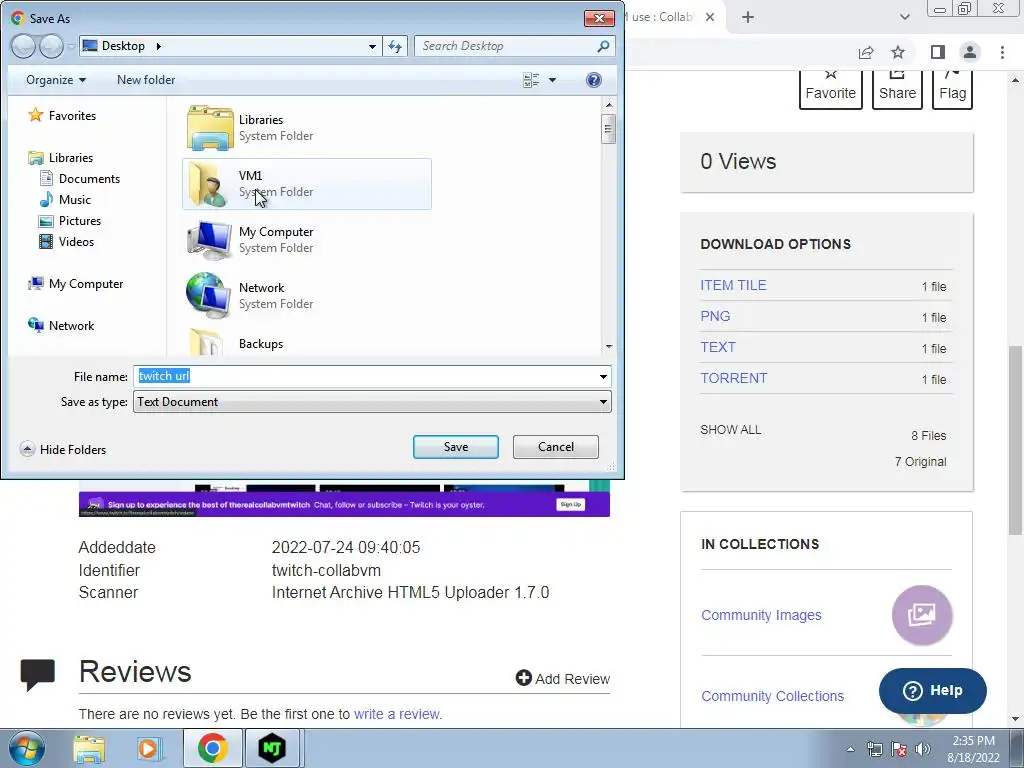Show hidden tray icons arrow
This screenshot has width=1024, height=768.
click(850, 749)
